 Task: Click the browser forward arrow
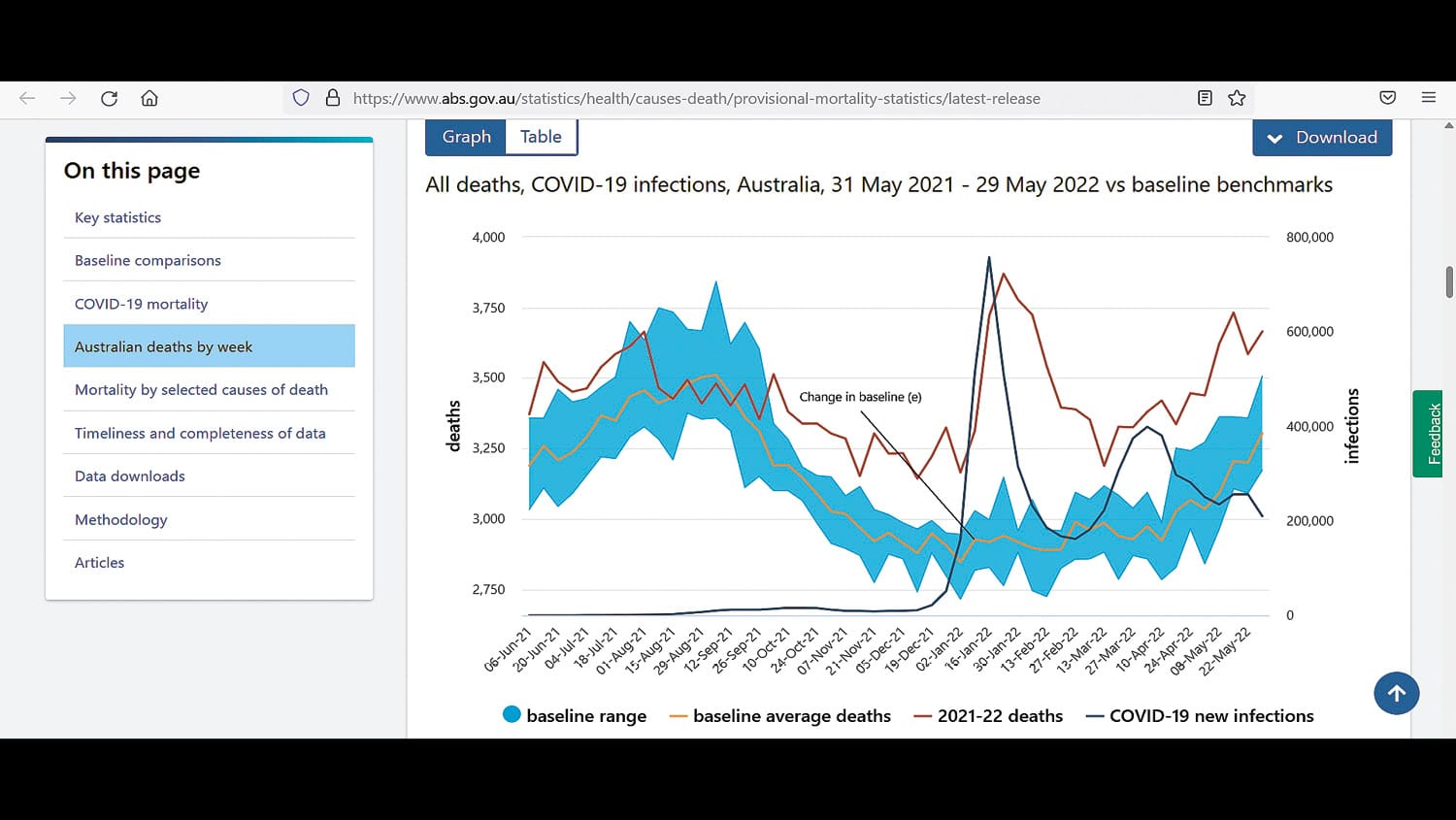click(x=68, y=98)
